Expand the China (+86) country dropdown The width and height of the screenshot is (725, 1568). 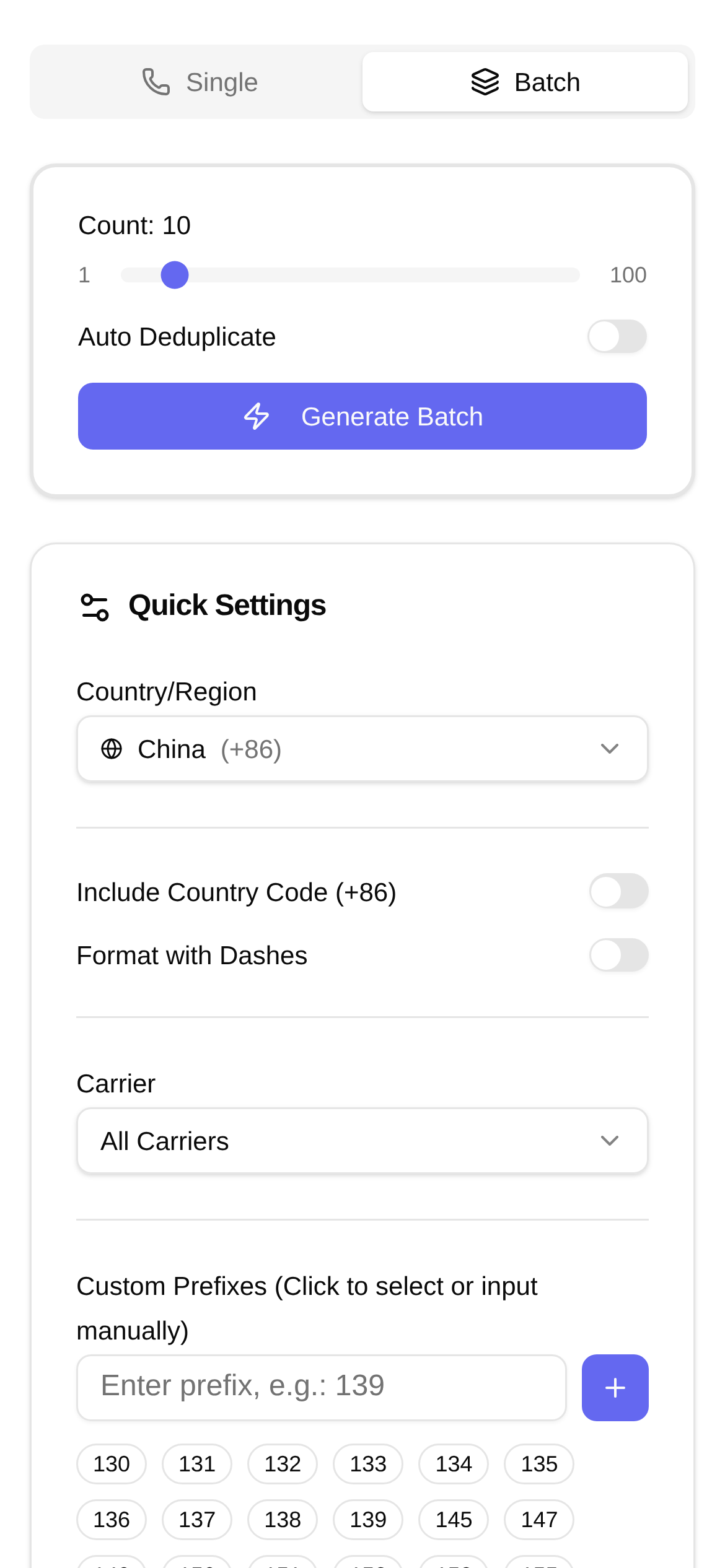click(362, 748)
